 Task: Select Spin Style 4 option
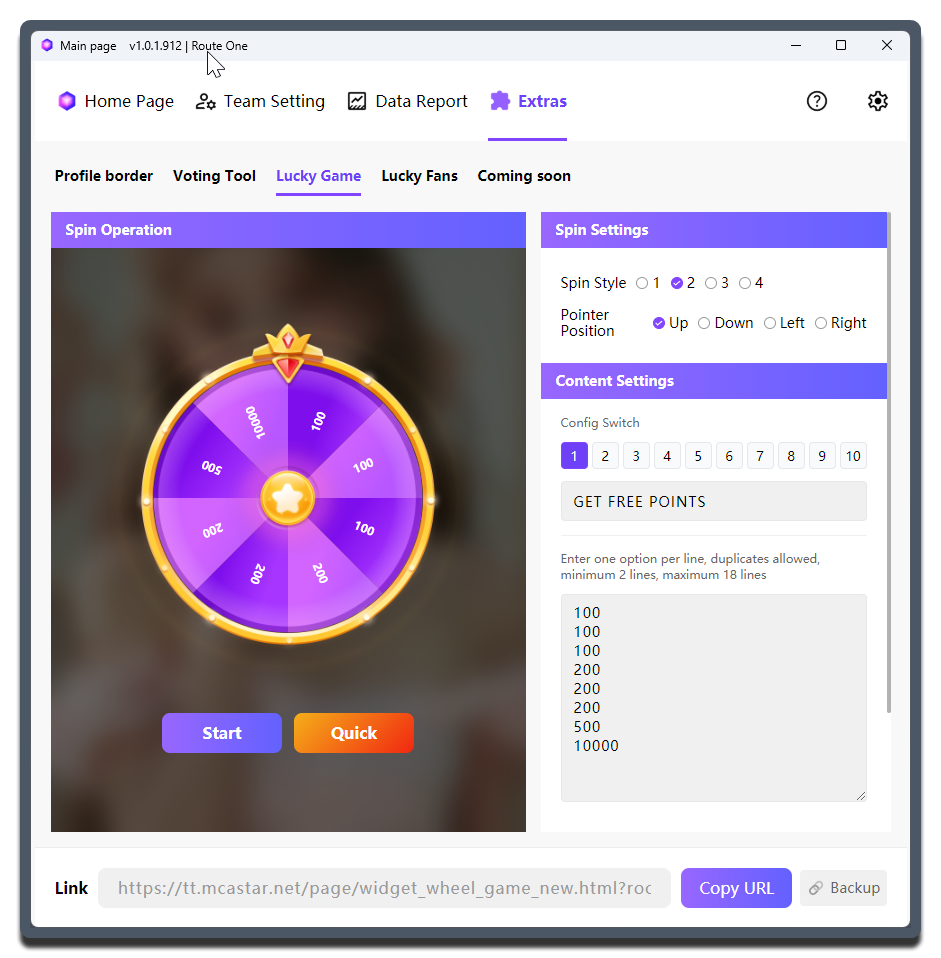745,283
